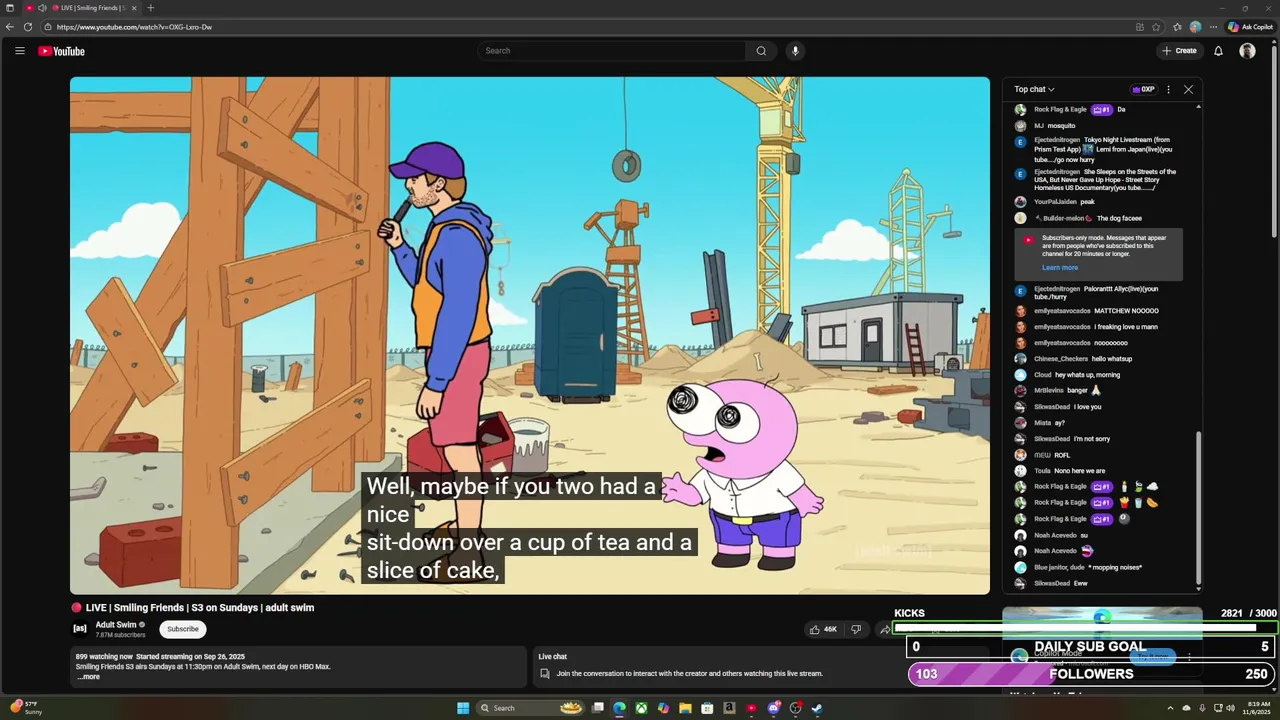Viewport: 1280px width, 720px height.
Task: Start voice search with microphone icon
Action: click(795, 51)
